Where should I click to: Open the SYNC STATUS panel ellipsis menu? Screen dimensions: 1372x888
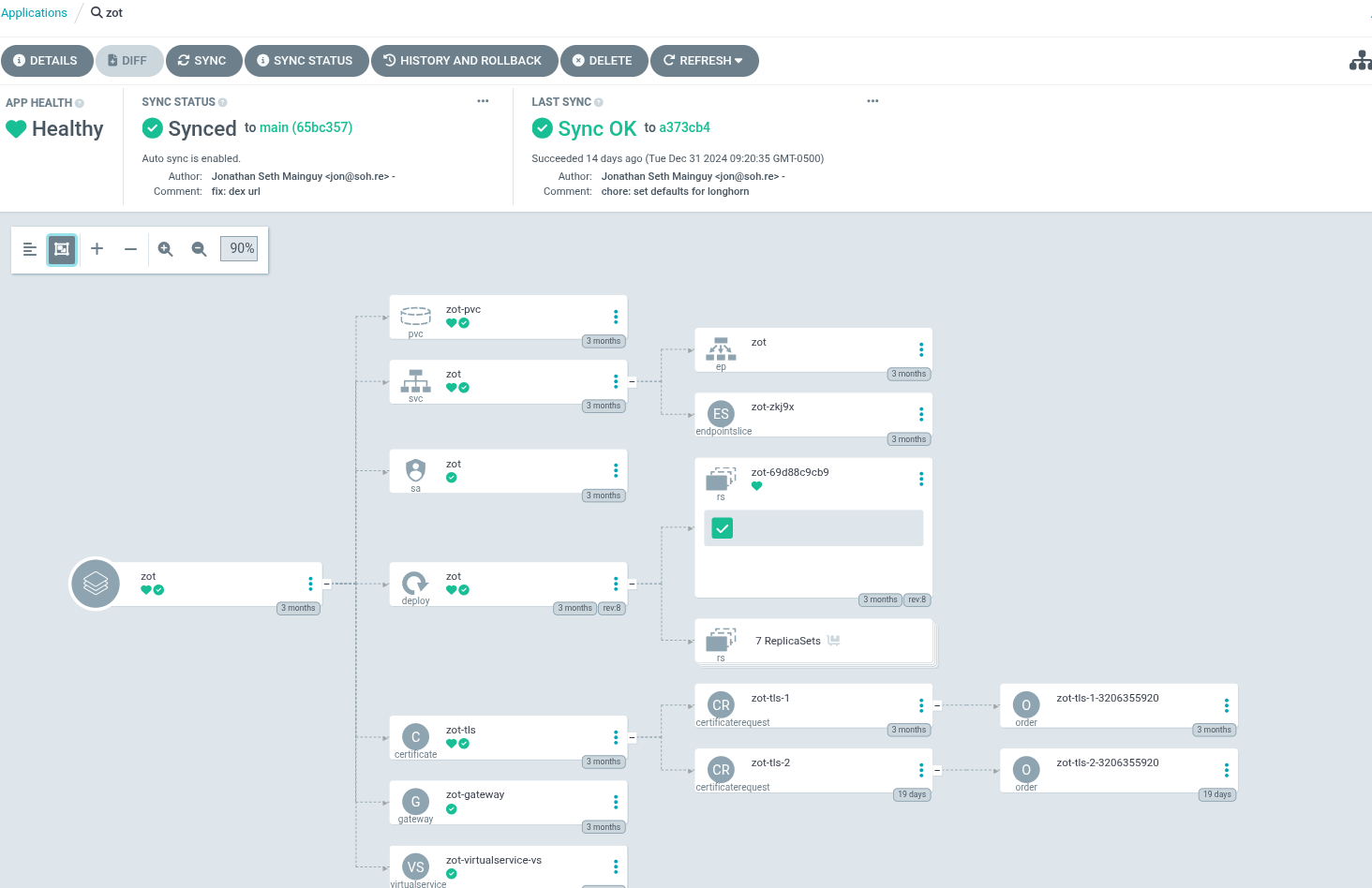pyautogui.click(x=483, y=101)
